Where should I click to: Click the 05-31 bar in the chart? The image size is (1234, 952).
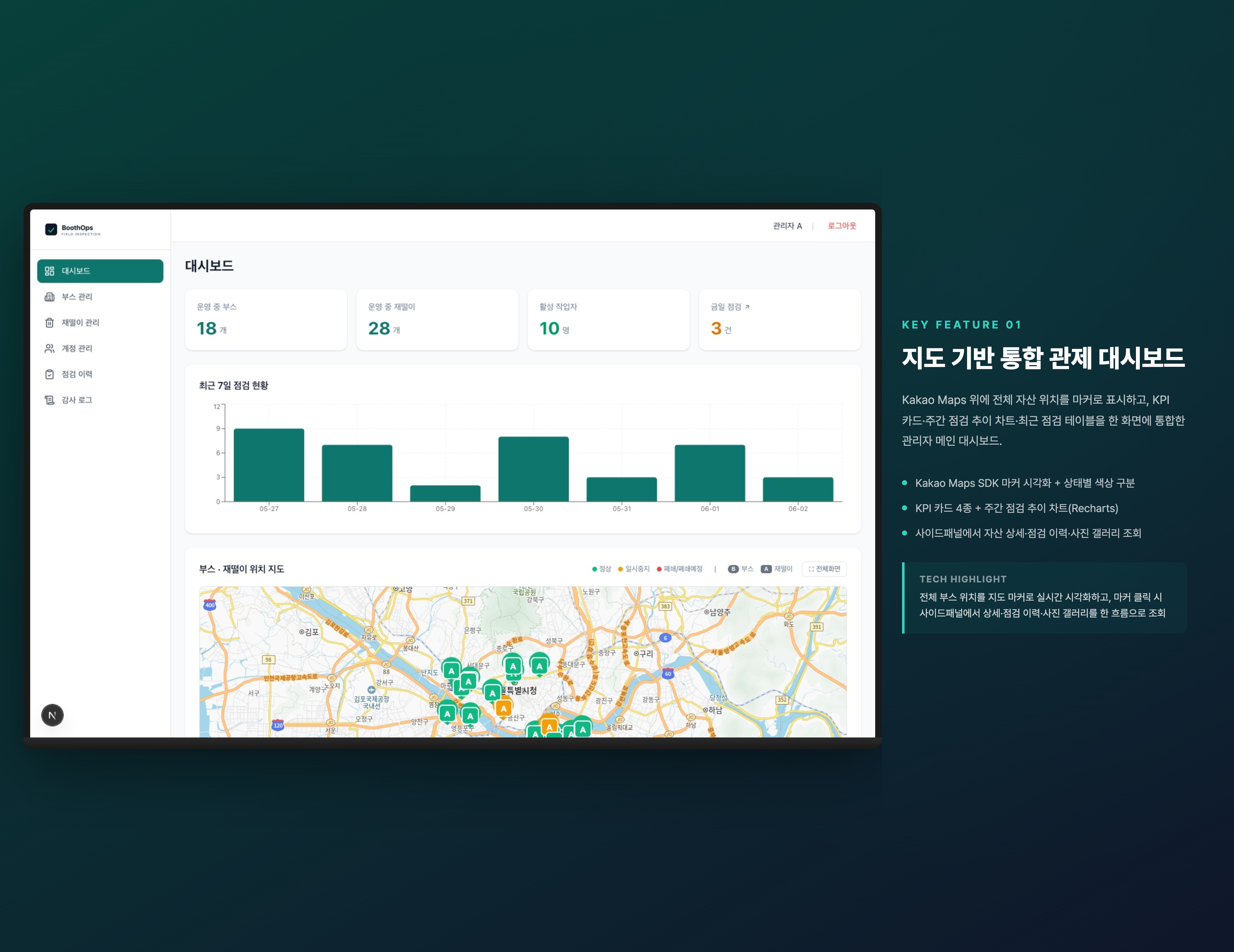click(621, 489)
